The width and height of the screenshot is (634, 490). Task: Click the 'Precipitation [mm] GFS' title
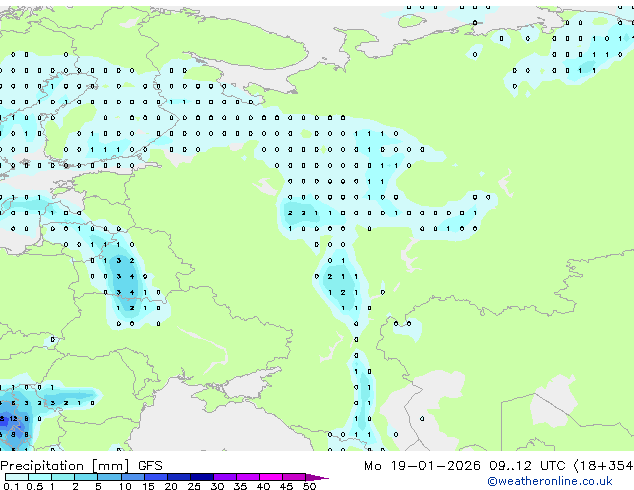[x=81, y=466]
